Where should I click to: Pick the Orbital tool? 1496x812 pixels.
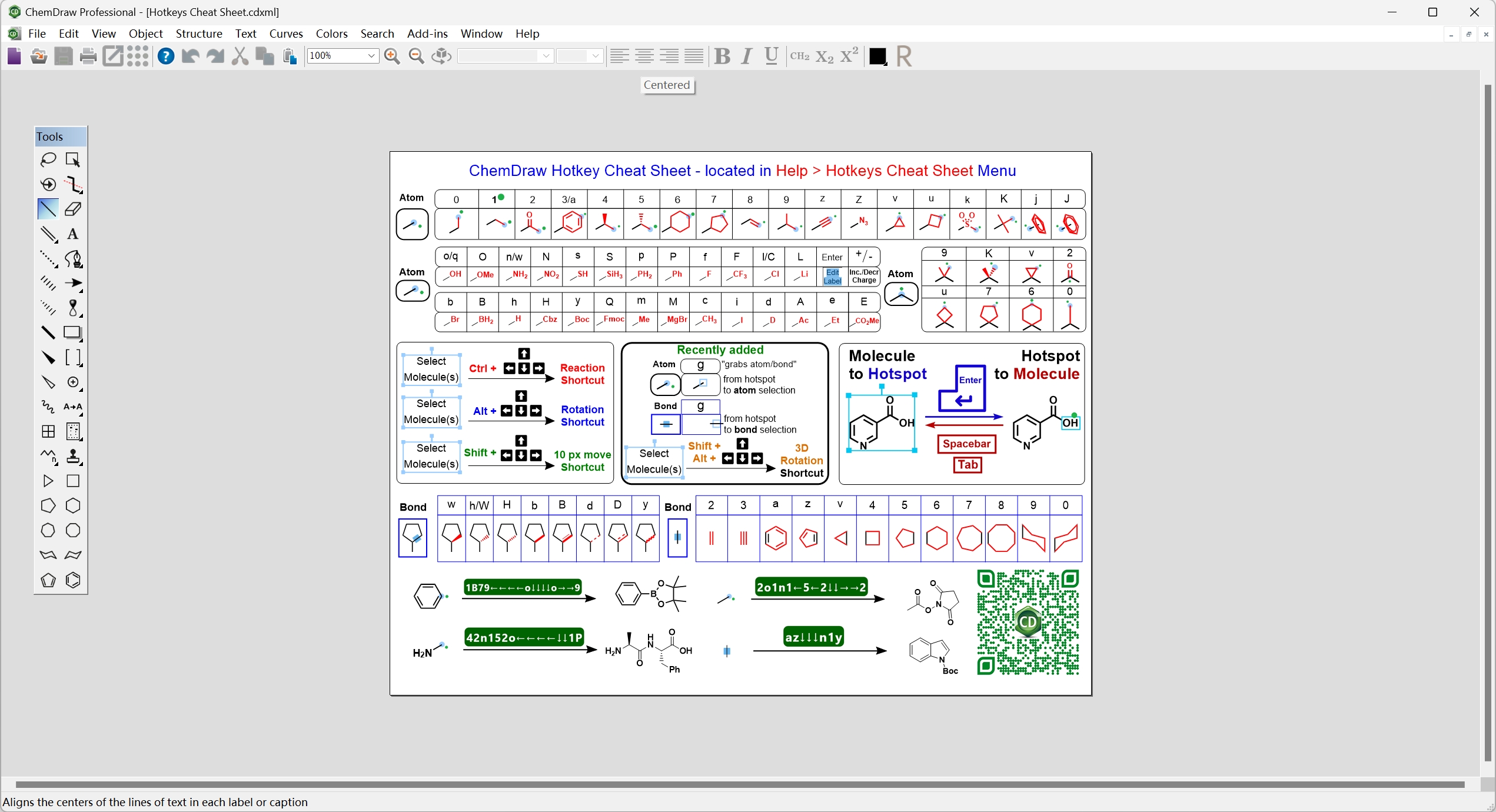click(x=73, y=308)
